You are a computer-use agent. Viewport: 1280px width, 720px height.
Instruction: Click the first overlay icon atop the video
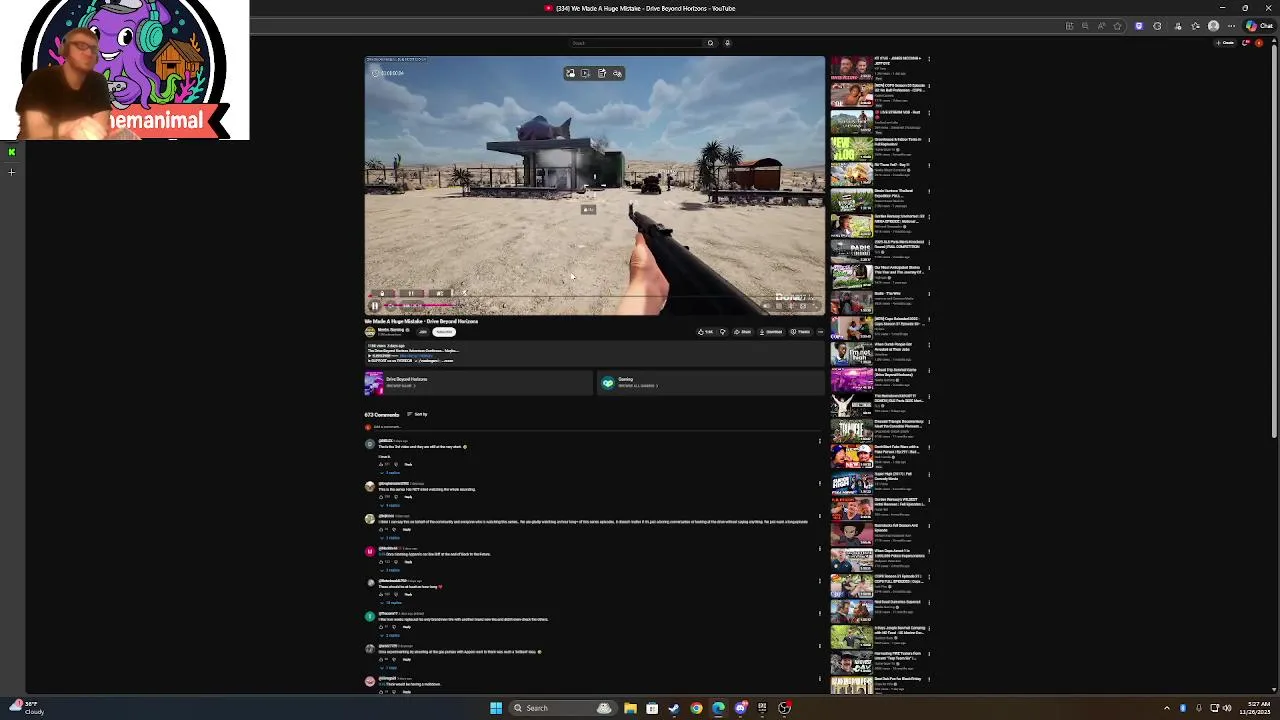pos(570,73)
